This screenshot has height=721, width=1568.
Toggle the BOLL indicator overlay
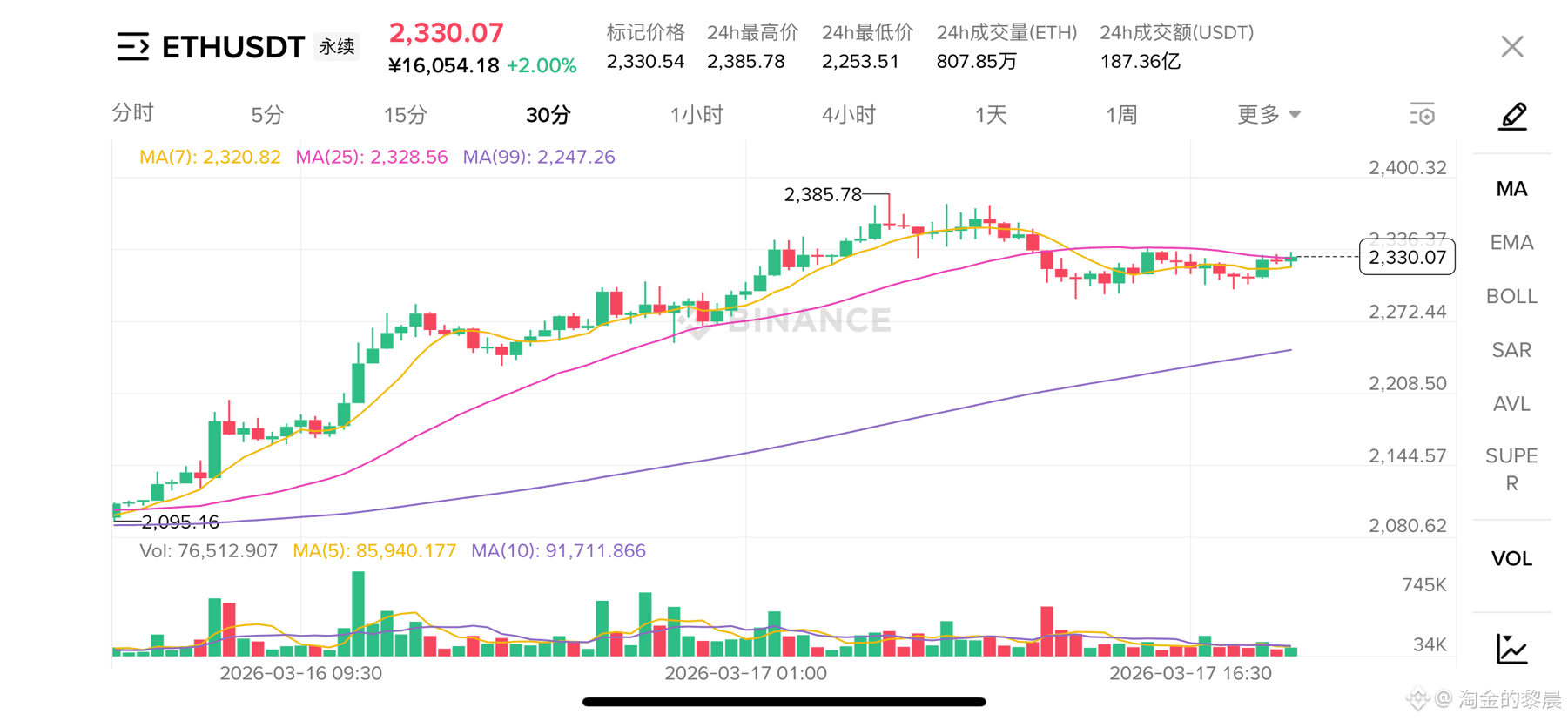click(1511, 297)
